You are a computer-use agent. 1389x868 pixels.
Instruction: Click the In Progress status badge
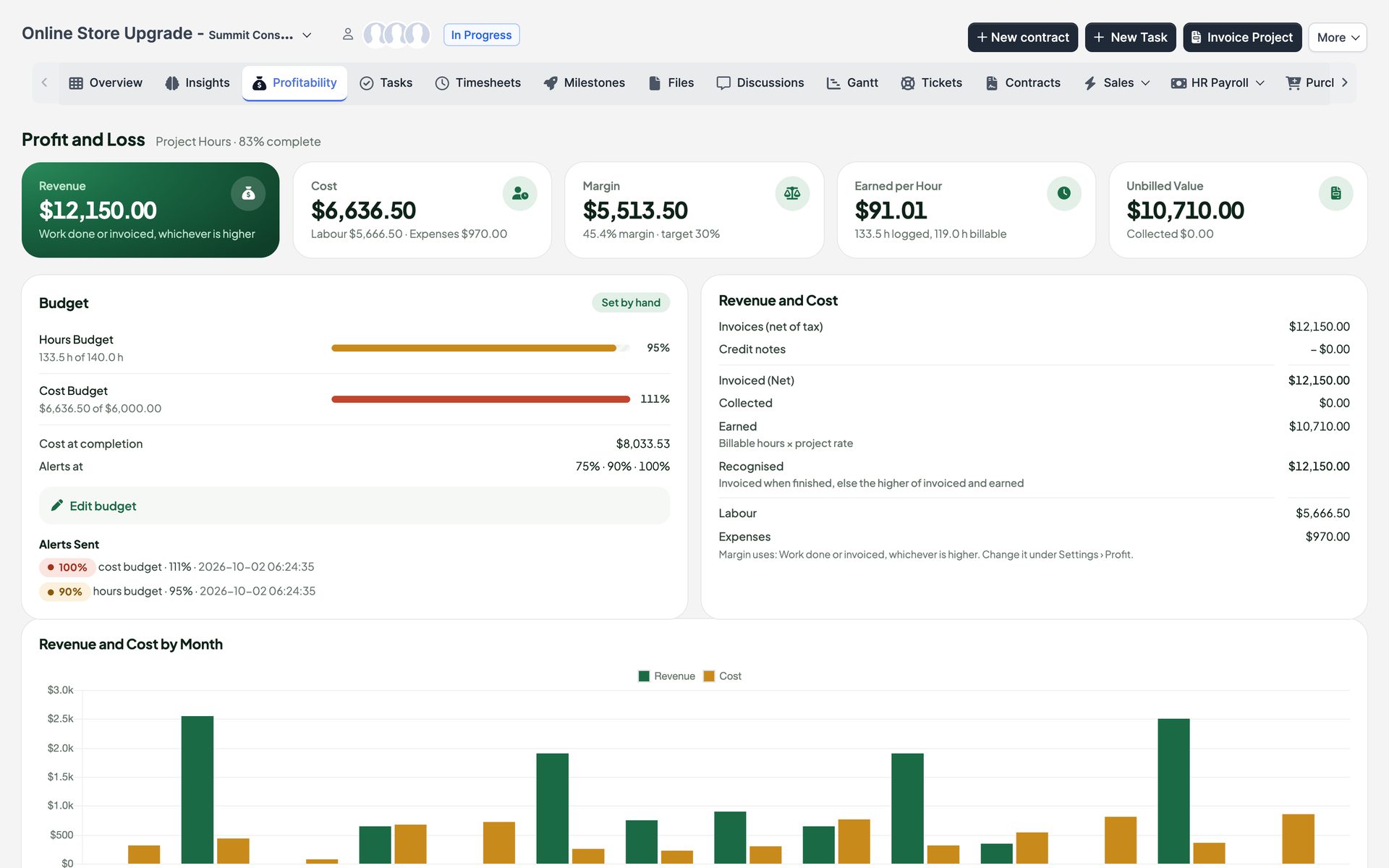coord(481,35)
